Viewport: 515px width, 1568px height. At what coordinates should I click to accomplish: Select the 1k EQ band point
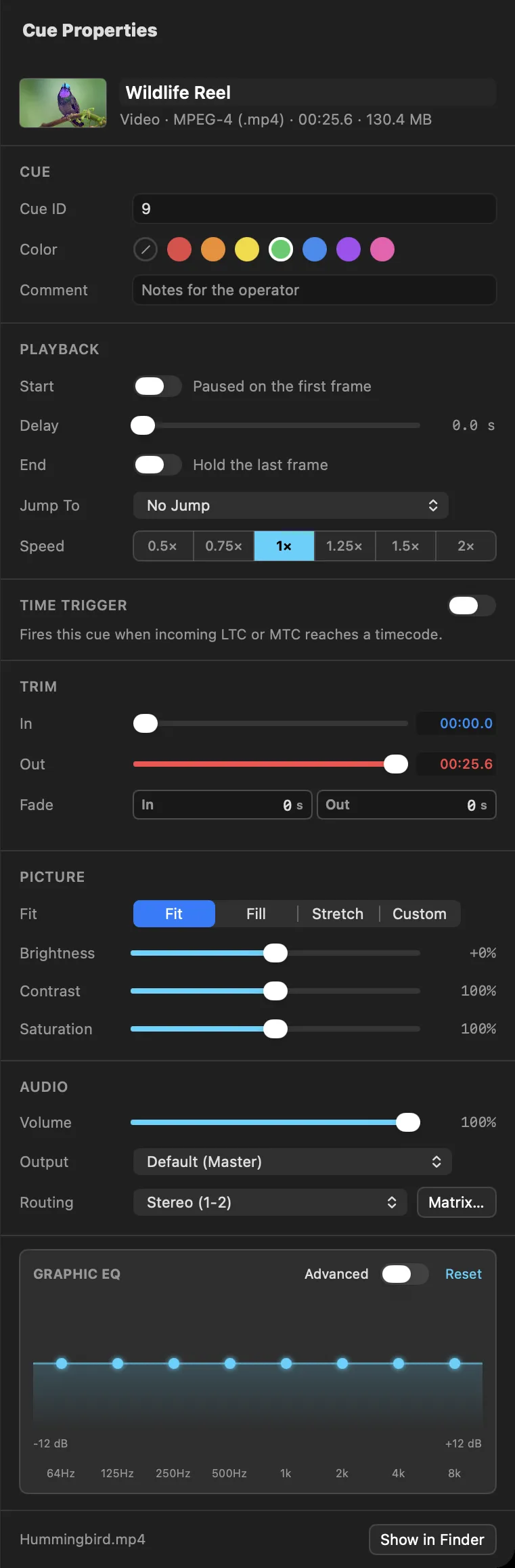(286, 1363)
